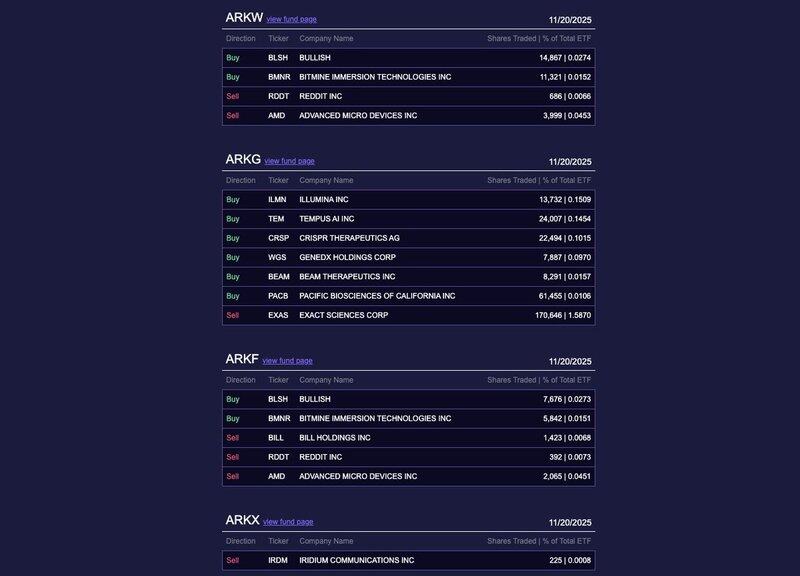Screen dimensions: 800x576
Task: Click Ticker column header in ARKW table
Action: (x=278, y=39)
